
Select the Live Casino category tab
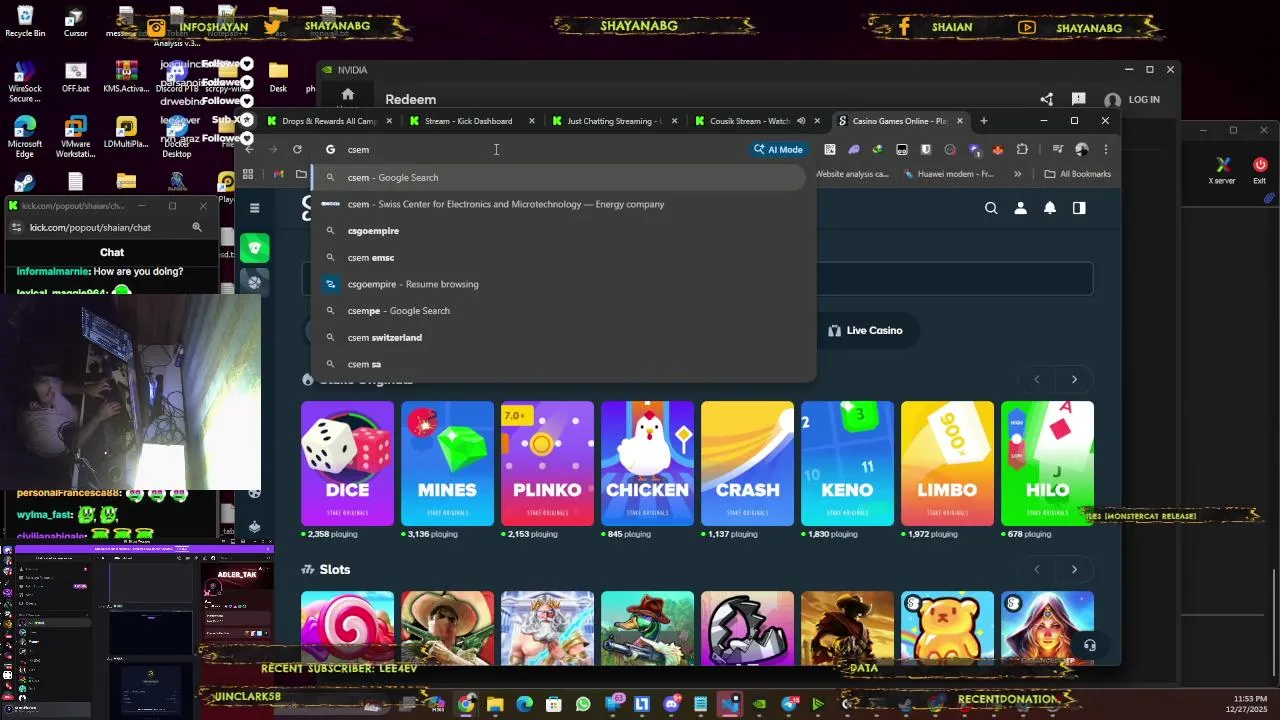(865, 330)
